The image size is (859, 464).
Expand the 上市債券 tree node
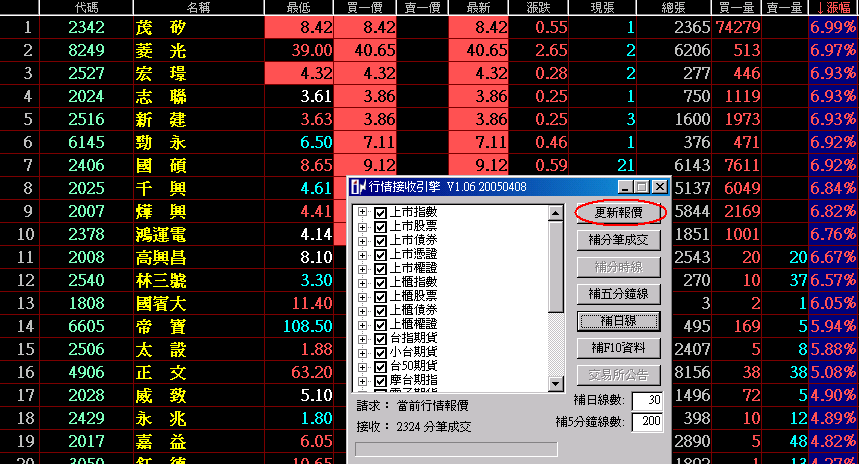(x=362, y=240)
